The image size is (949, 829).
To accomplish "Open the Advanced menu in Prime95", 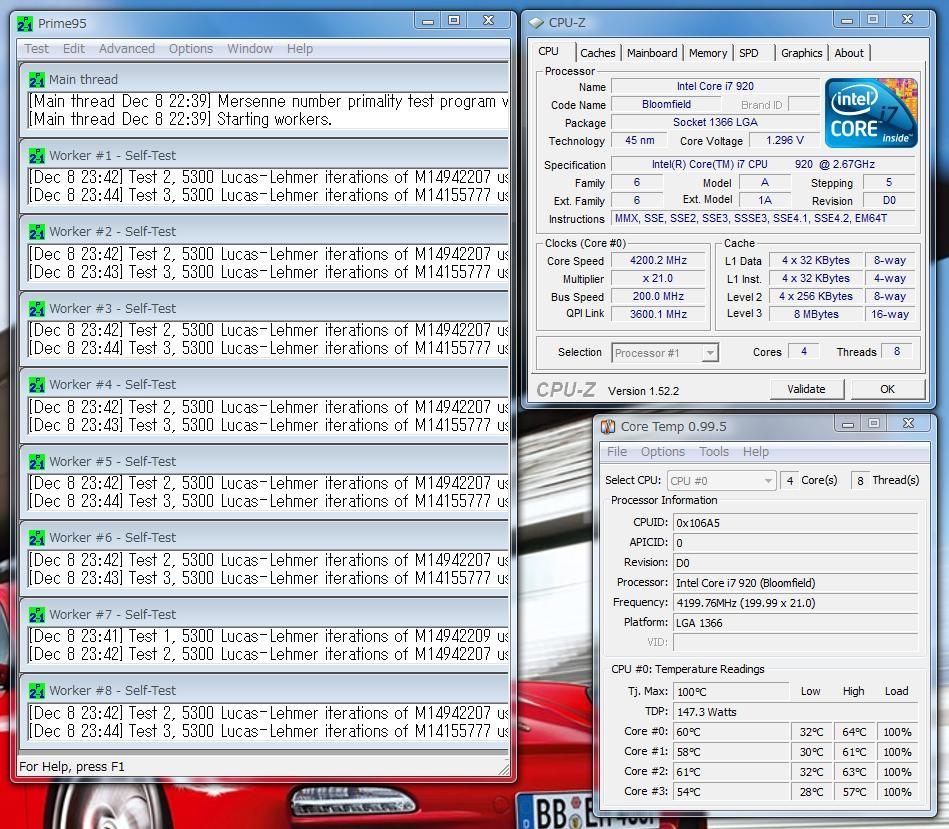I will (127, 49).
